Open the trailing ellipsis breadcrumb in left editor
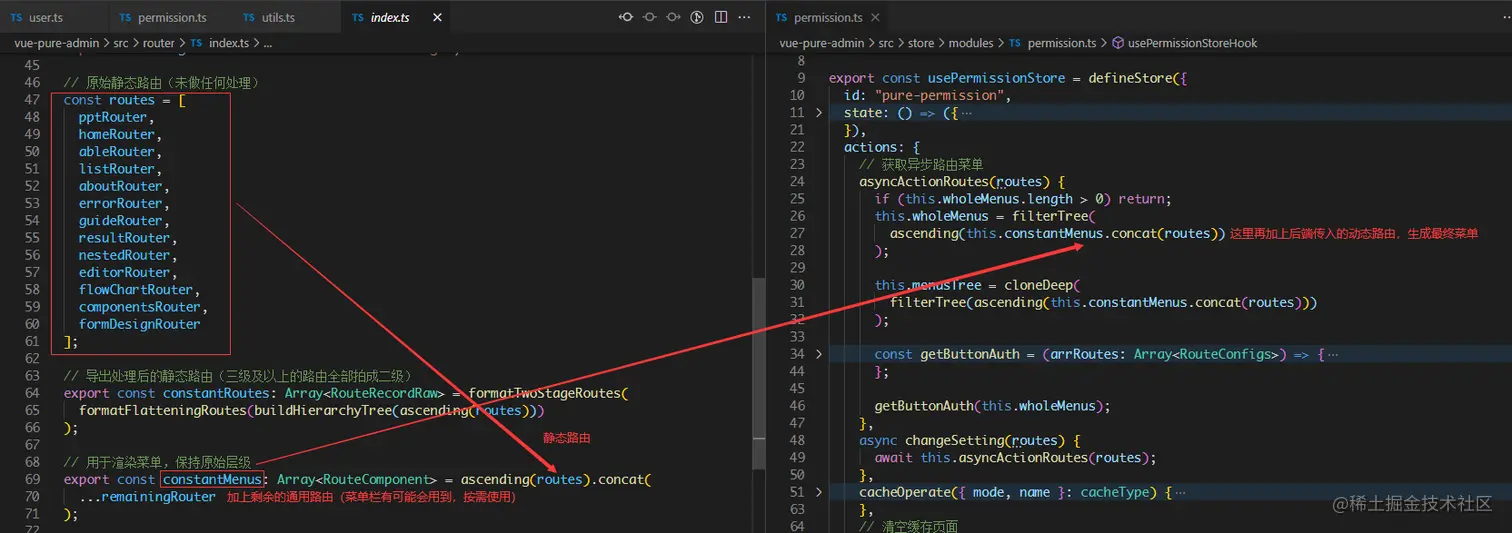This screenshot has width=1512, height=533. click(268, 43)
